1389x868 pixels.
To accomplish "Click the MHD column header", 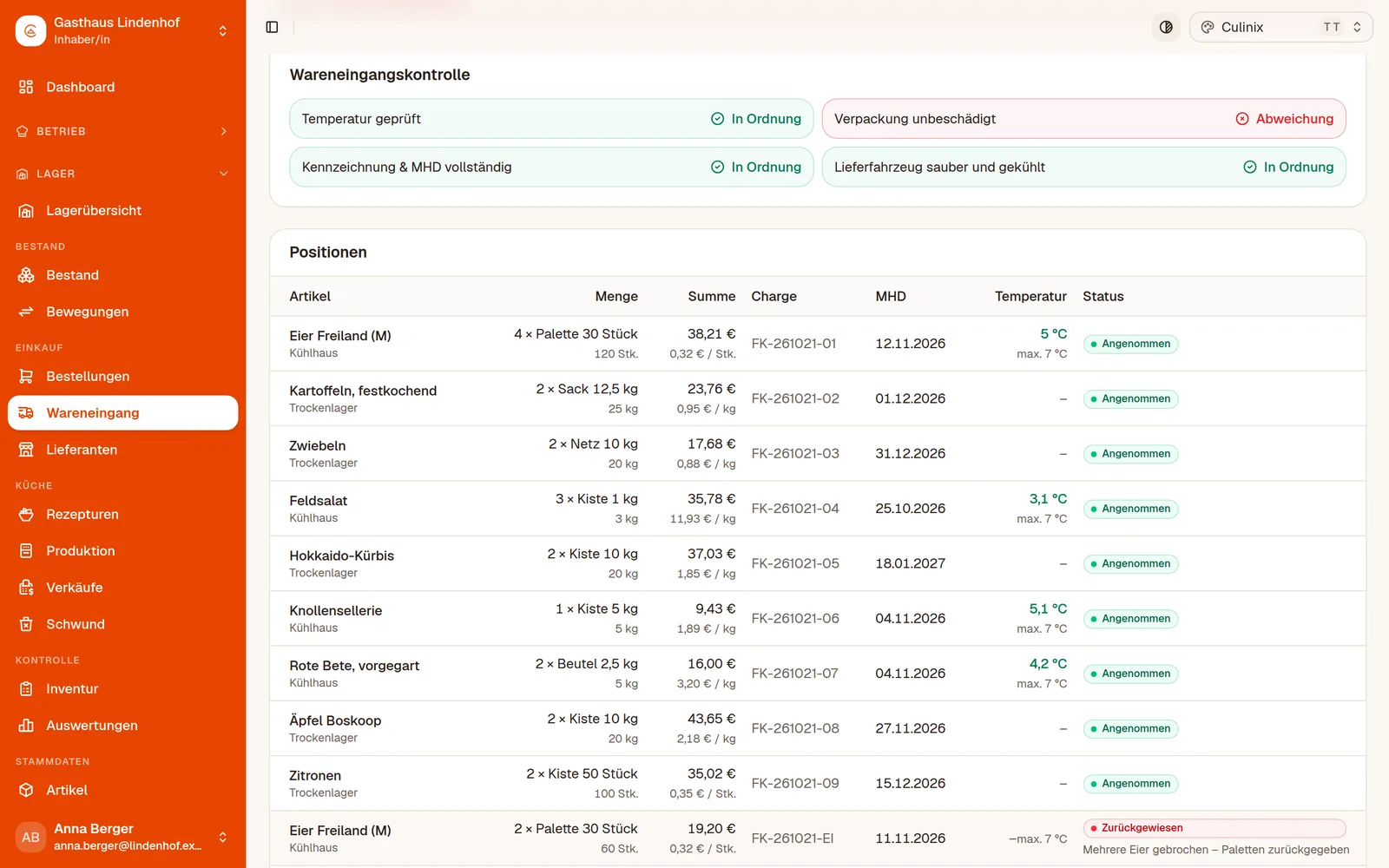I will (x=891, y=297).
